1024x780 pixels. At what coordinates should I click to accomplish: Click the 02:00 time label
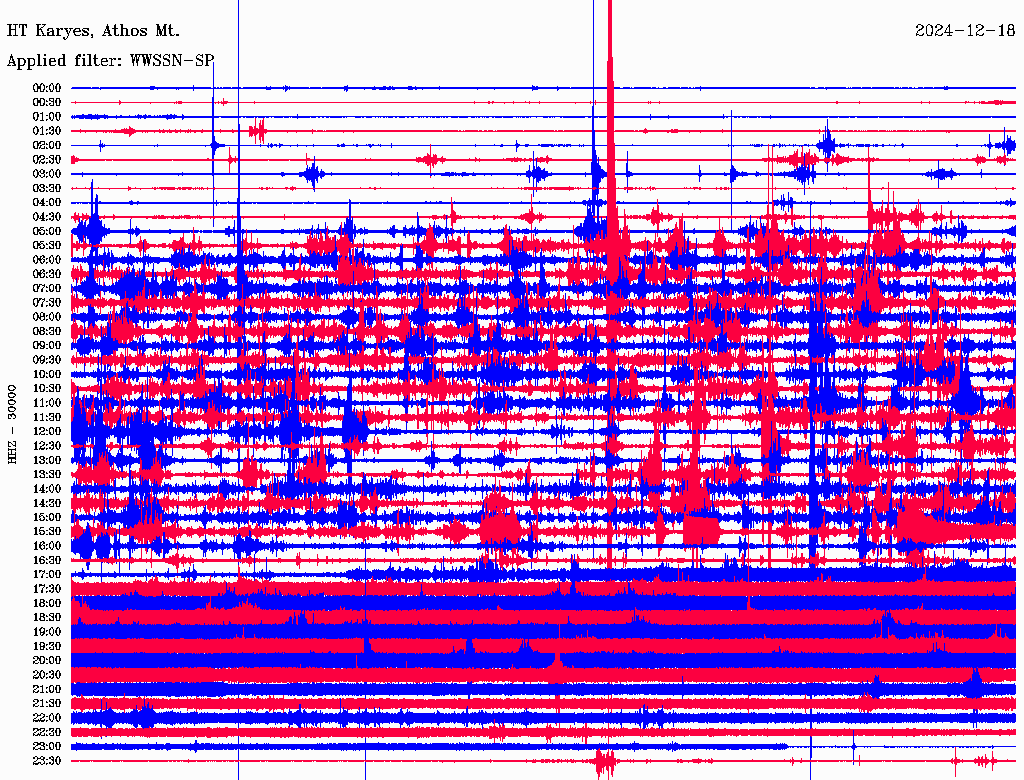[x=47, y=145]
